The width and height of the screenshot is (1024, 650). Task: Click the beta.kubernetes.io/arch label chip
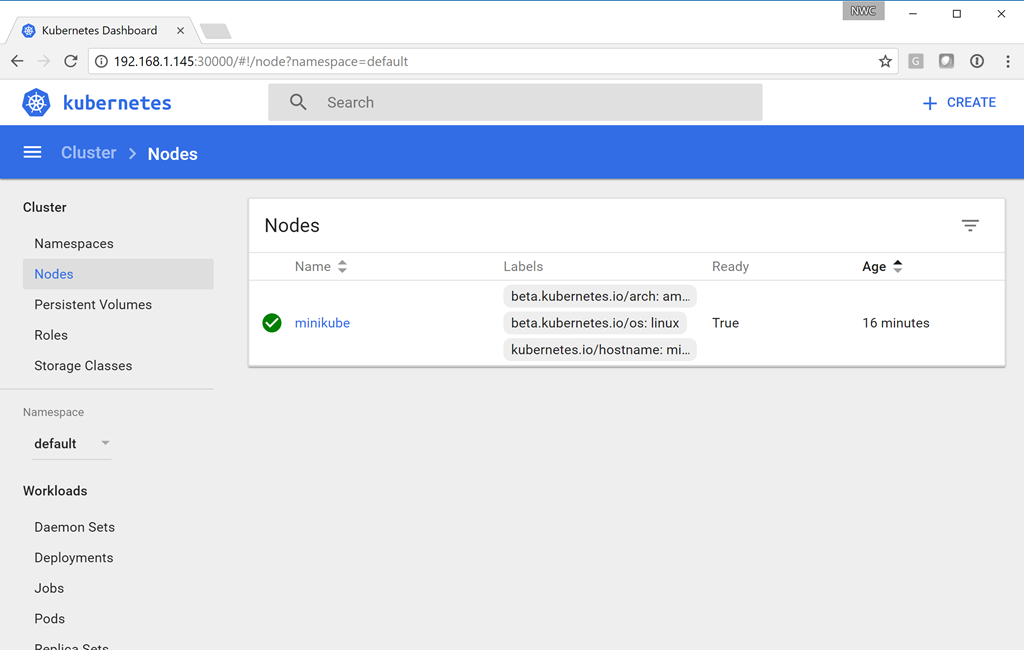pos(600,296)
